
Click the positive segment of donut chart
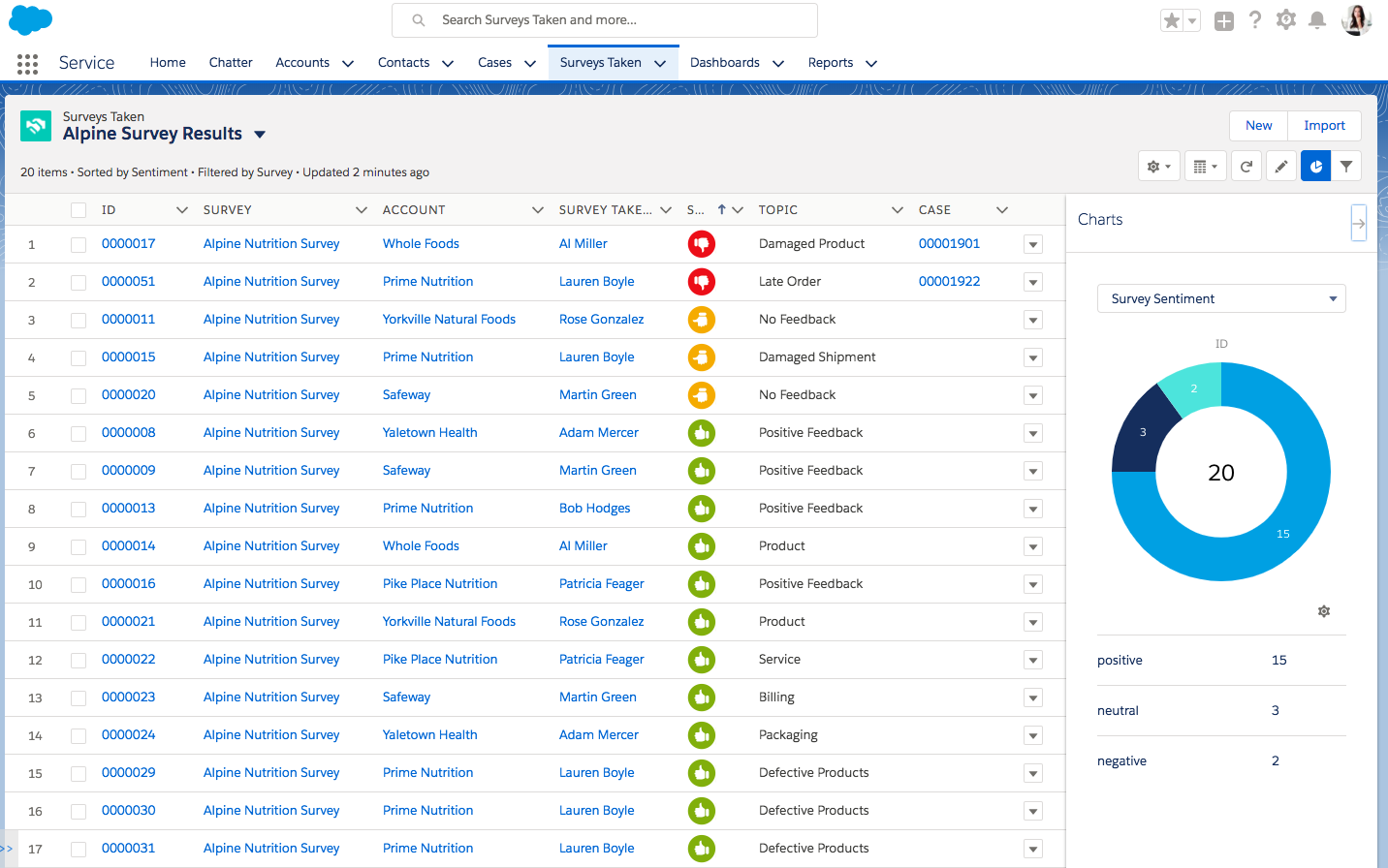pyautogui.click(x=1283, y=534)
